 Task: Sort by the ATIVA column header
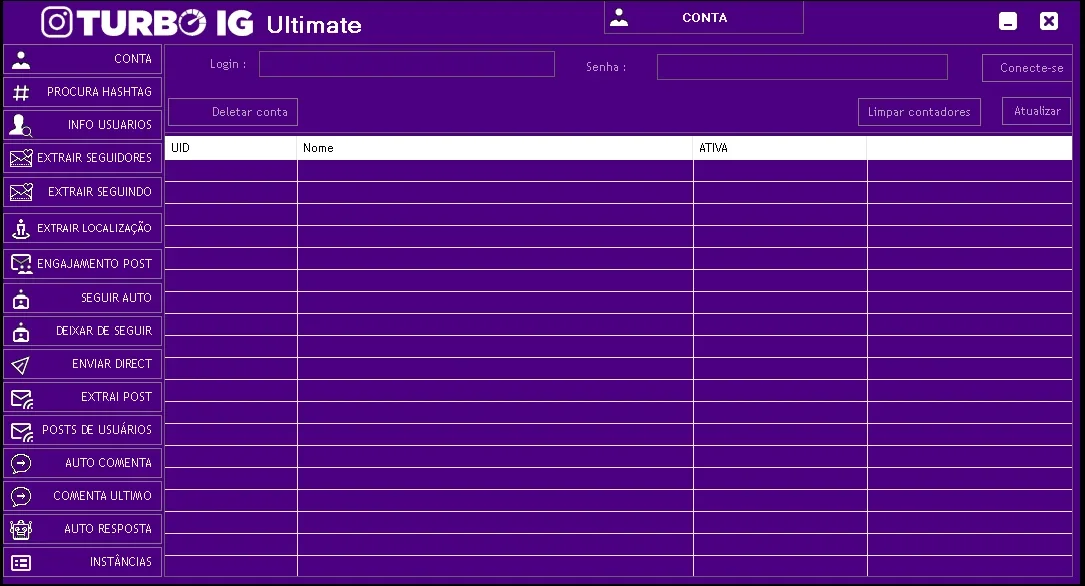780,148
